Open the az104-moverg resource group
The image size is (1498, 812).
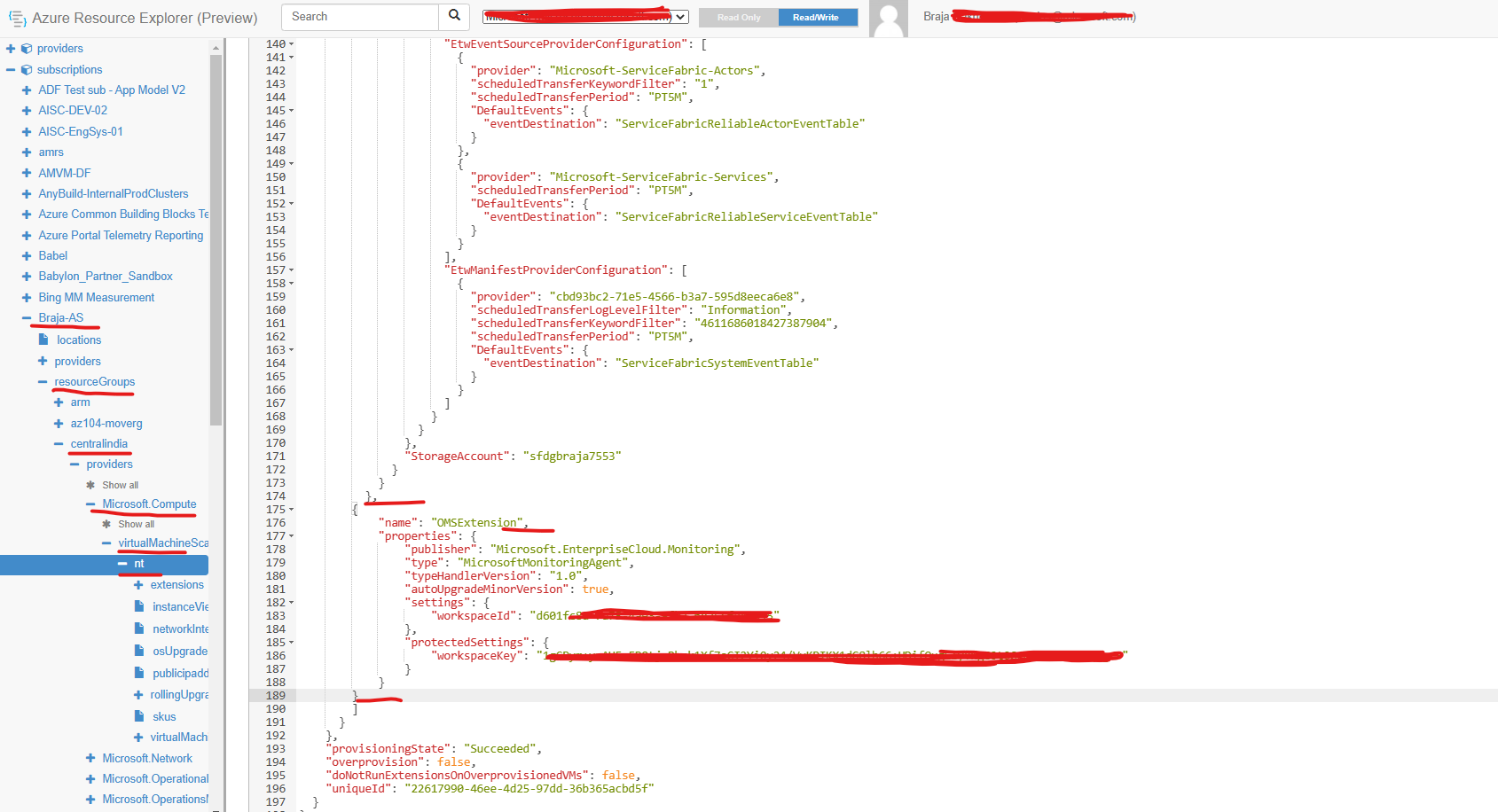(106, 423)
